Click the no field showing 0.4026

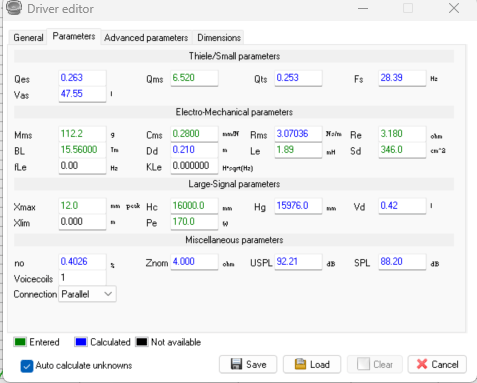[x=82, y=262]
